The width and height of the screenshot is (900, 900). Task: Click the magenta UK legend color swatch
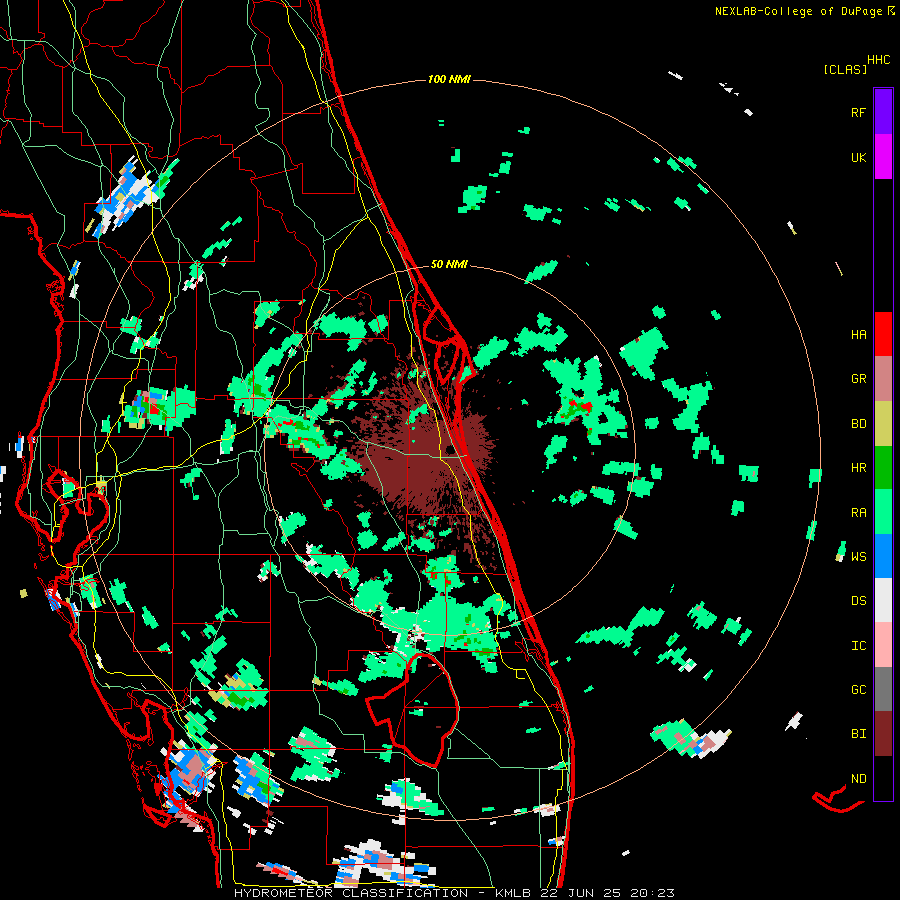pos(883,157)
